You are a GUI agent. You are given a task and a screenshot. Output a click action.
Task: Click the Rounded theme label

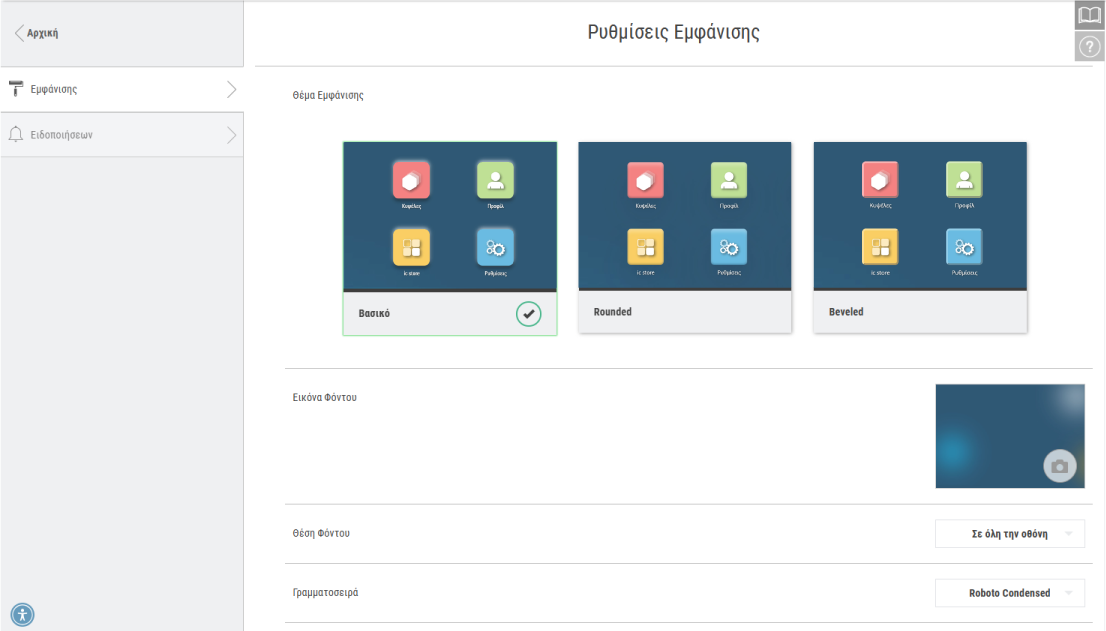coord(612,312)
